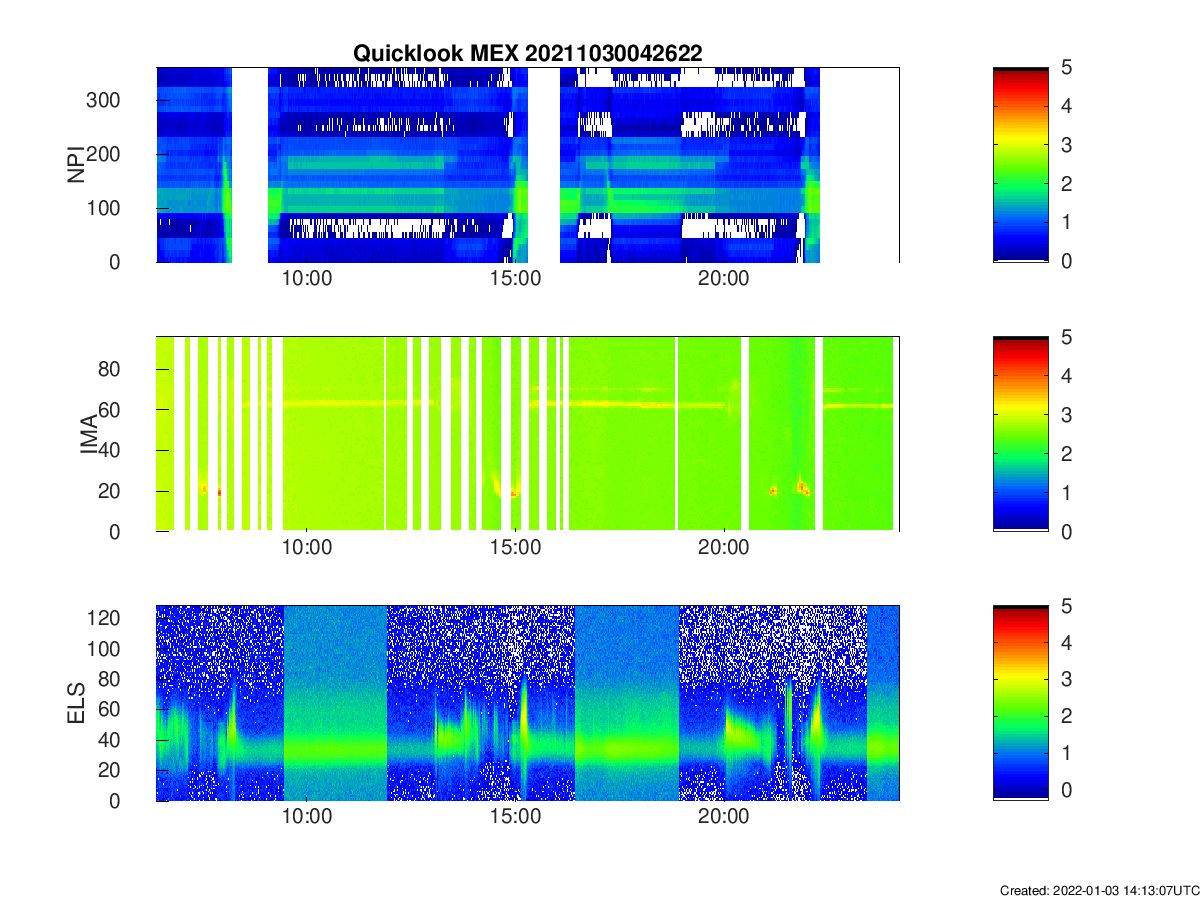The height and width of the screenshot is (900, 1200).
Task: Click the color bar beside the ELS plot
Action: [x=1021, y=703]
